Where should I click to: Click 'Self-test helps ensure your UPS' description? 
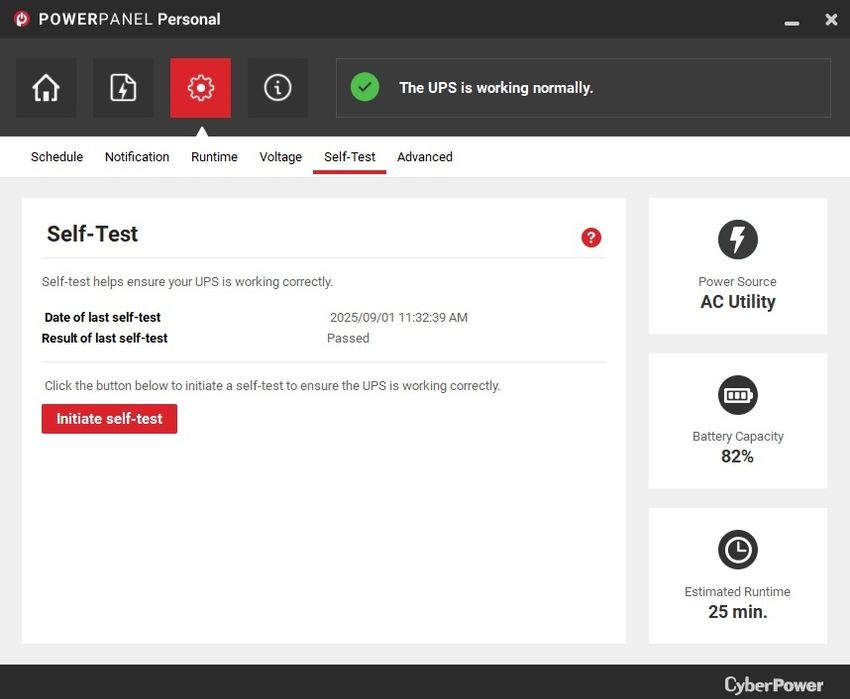pyautogui.click(x=187, y=282)
